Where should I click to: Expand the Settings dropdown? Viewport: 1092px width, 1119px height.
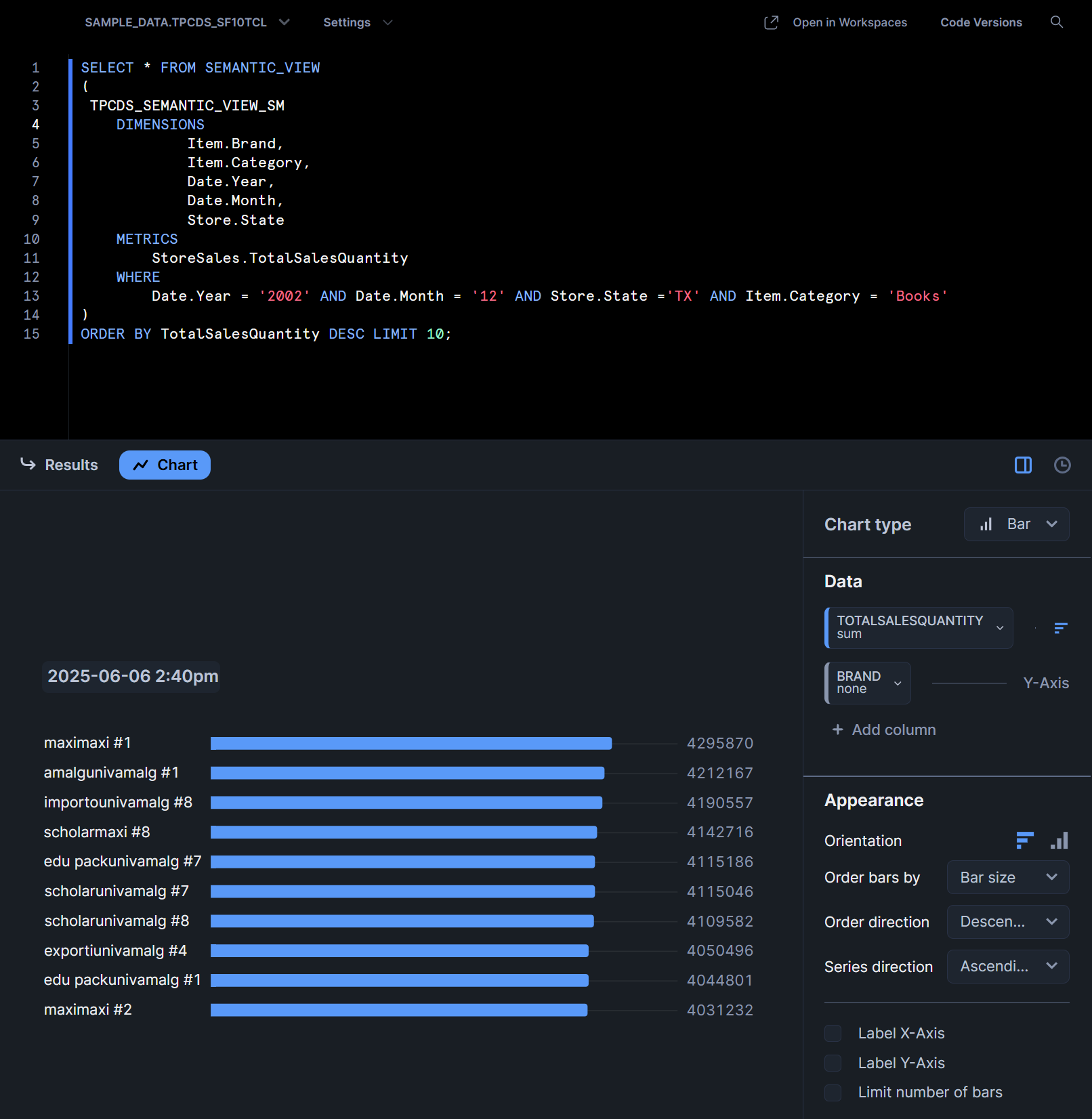pyautogui.click(x=358, y=22)
